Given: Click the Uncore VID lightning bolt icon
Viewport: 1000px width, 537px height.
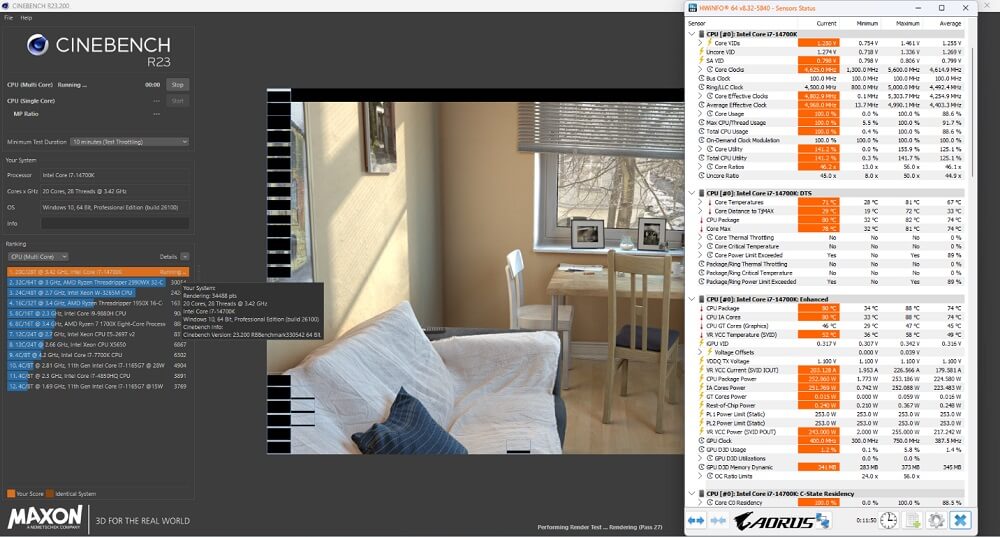Looking at the screenshot, I should (x=709, y=51).
